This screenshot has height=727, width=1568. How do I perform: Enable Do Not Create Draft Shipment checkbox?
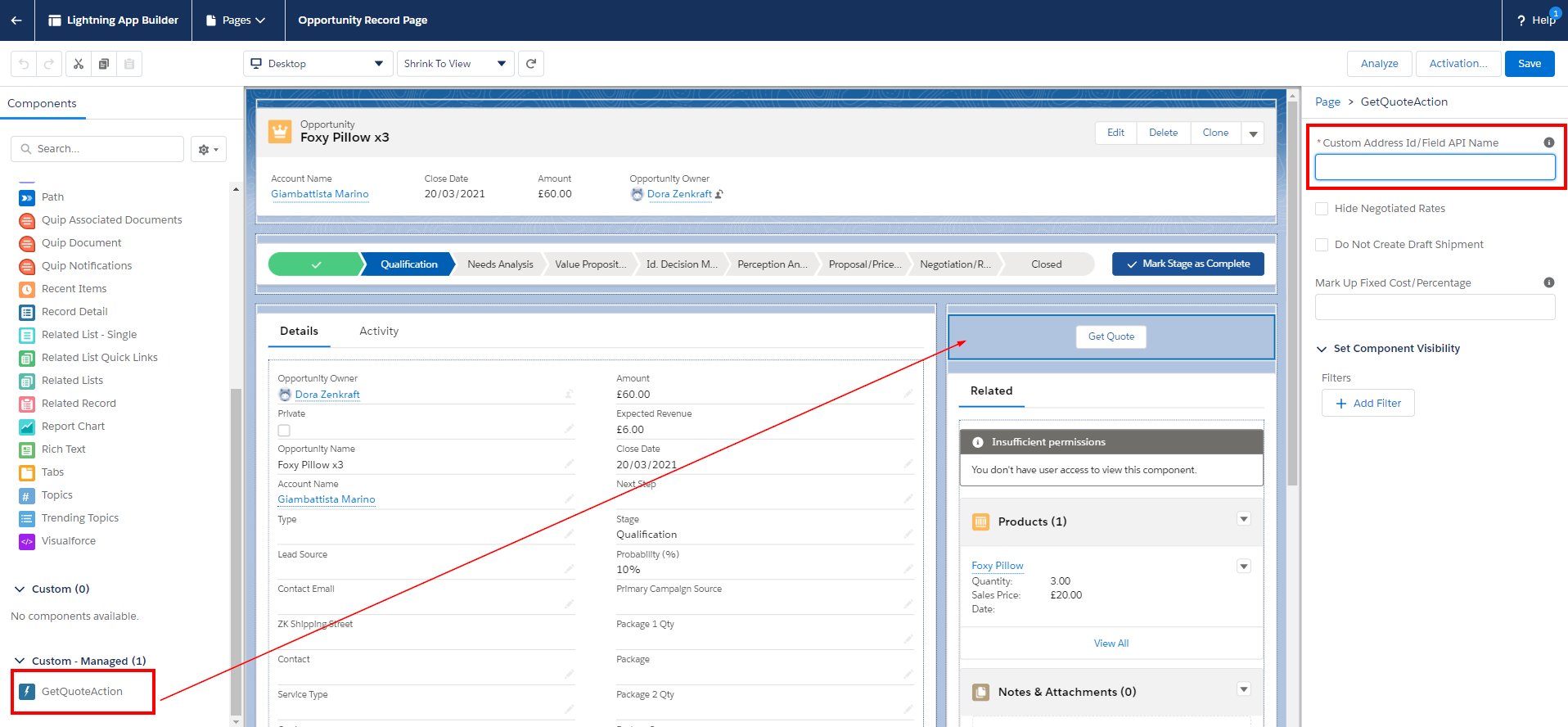click(x=1322, y=245)
